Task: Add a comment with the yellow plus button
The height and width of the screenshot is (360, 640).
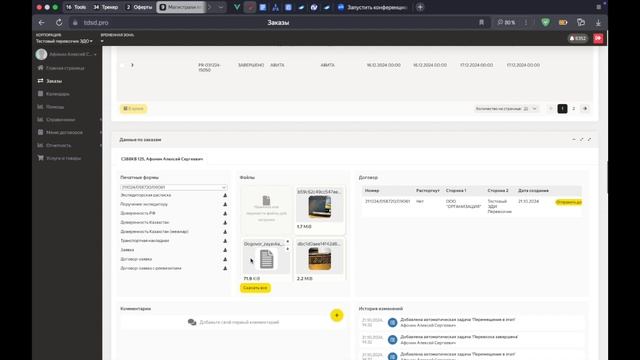Action: (x=337, y=315)
